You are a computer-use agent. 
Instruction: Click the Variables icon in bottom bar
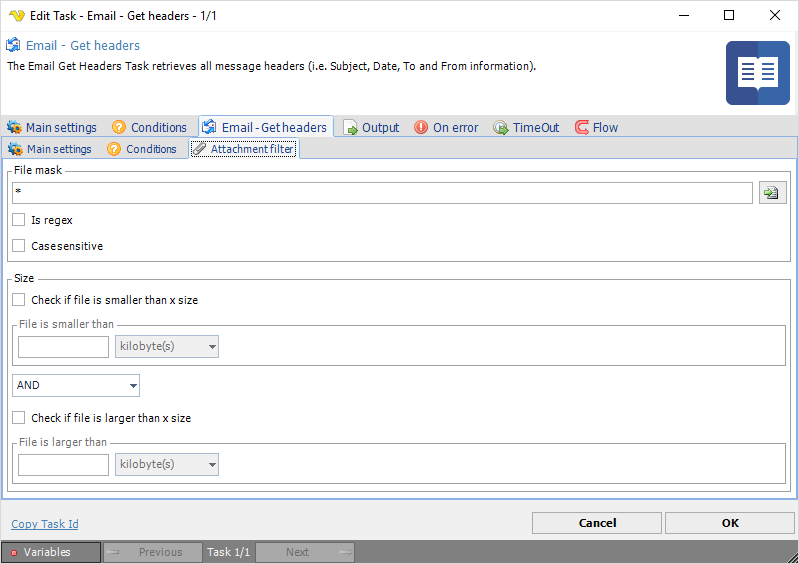(x=14, y=552)
